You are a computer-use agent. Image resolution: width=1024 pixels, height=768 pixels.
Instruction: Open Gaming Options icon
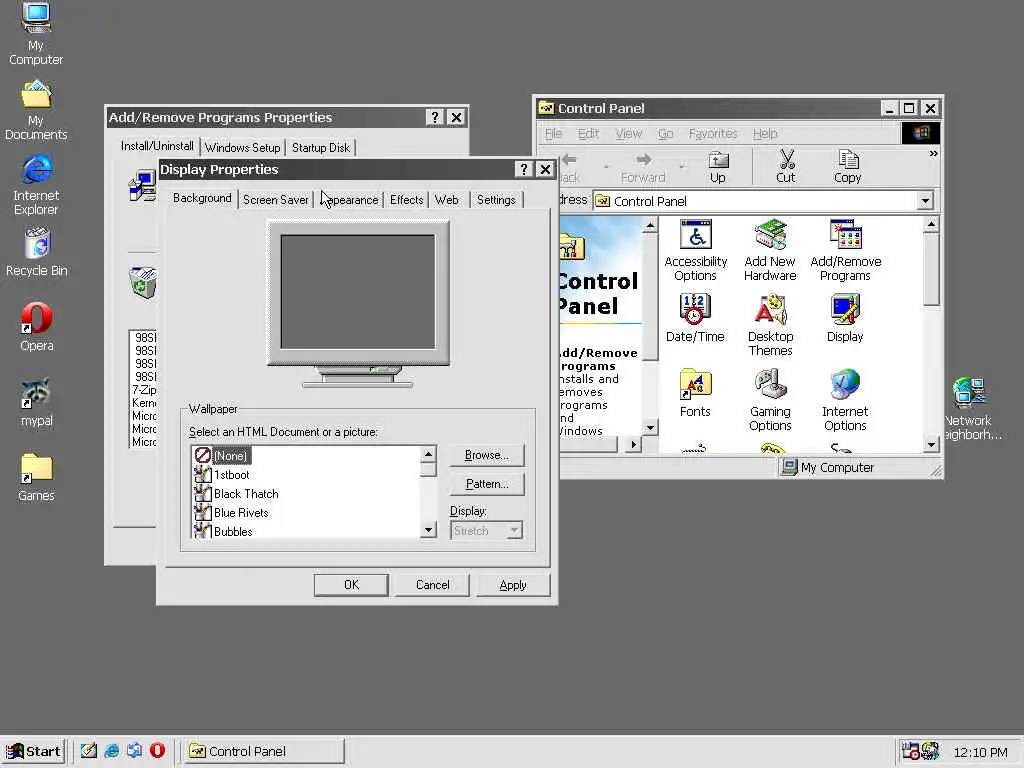(x=771, y=400)
